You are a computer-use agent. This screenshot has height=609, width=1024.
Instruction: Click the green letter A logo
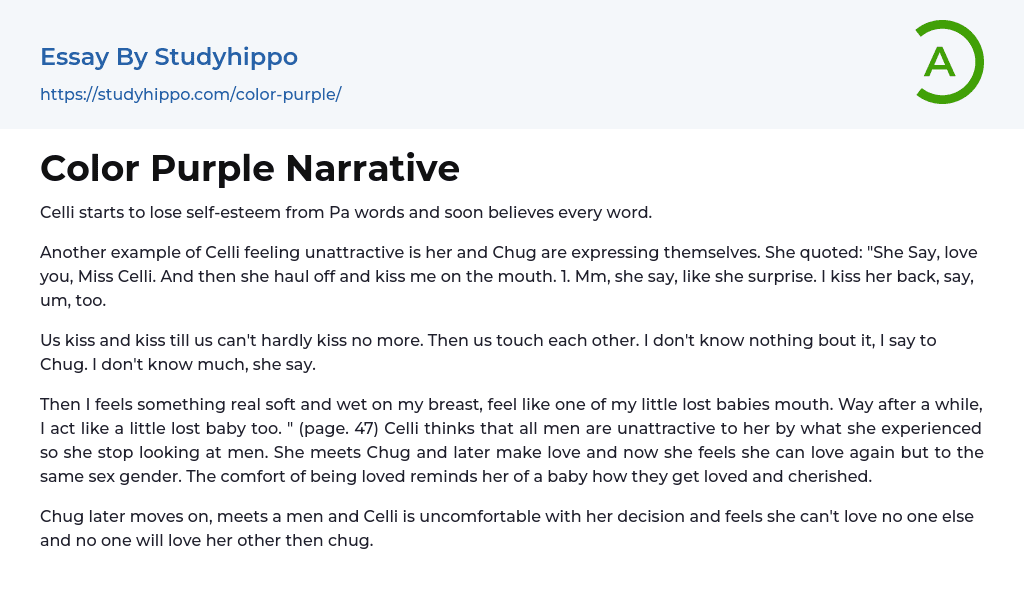(x=939, y=62)
